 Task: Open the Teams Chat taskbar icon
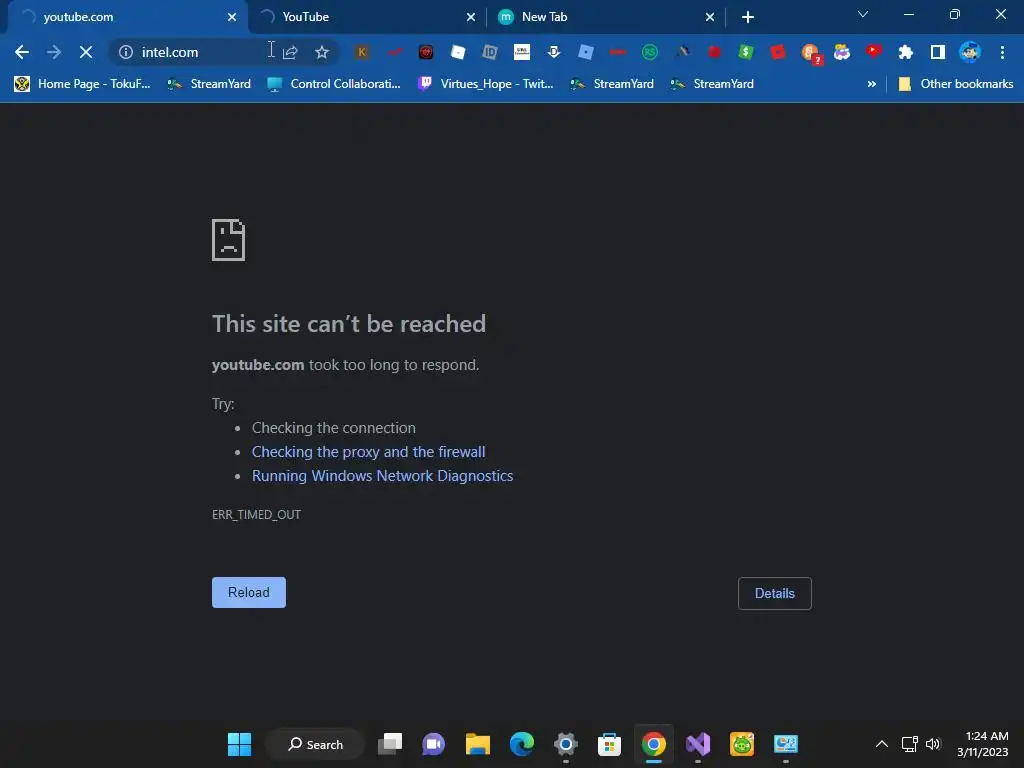pyautogui.click(x=434, y=744)
